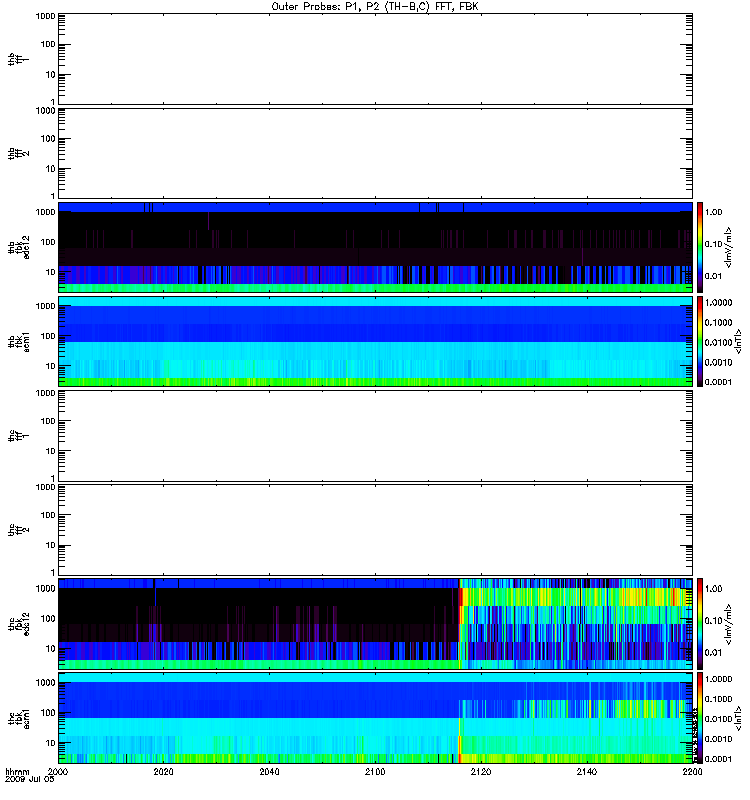Image resolution: width=750 pixels, height=800 pixels.
Task: Click "0.1000" on the thb scm1 color scale
Action: [x=718, y=322]
